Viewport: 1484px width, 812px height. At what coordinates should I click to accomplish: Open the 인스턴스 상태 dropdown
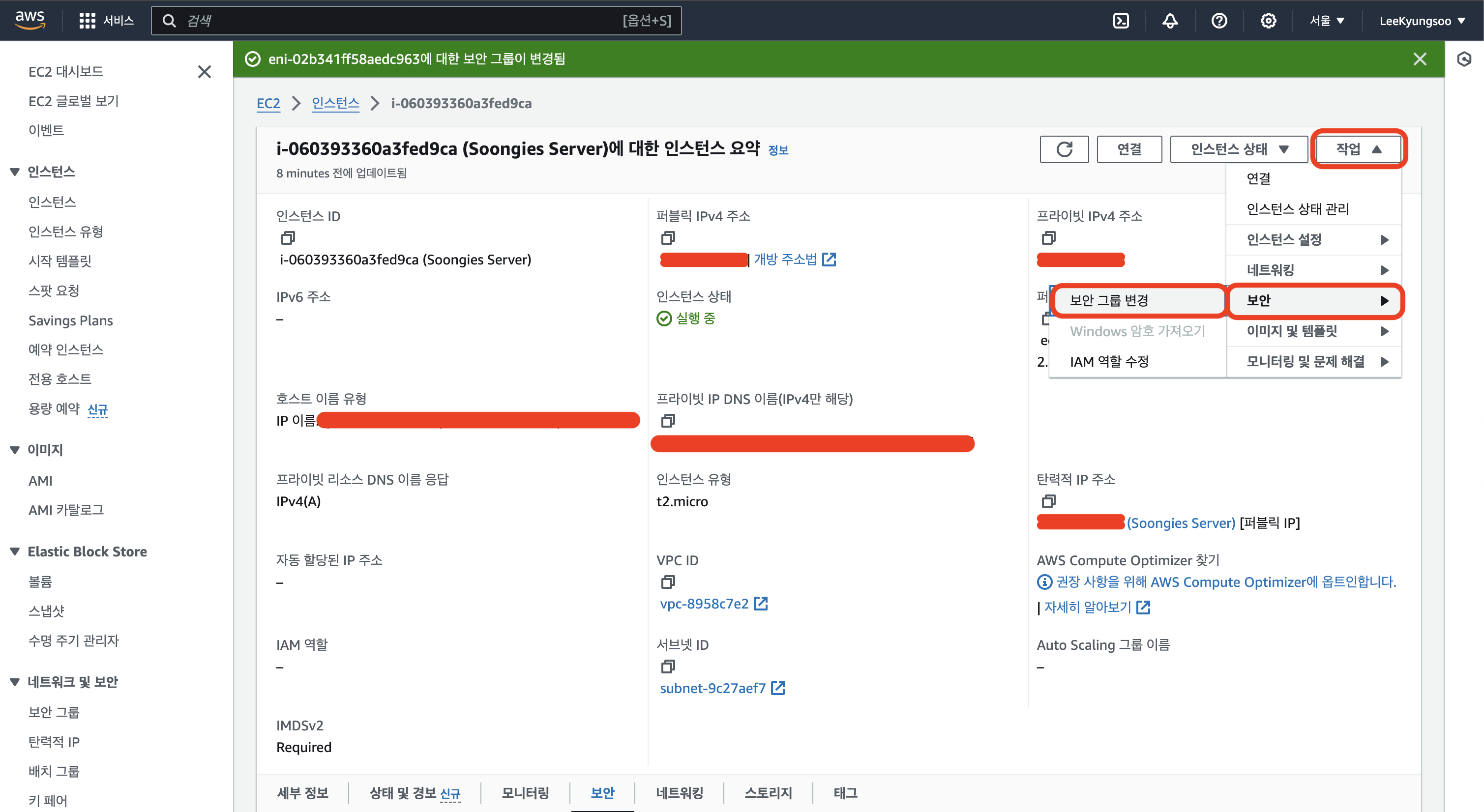1239,149
